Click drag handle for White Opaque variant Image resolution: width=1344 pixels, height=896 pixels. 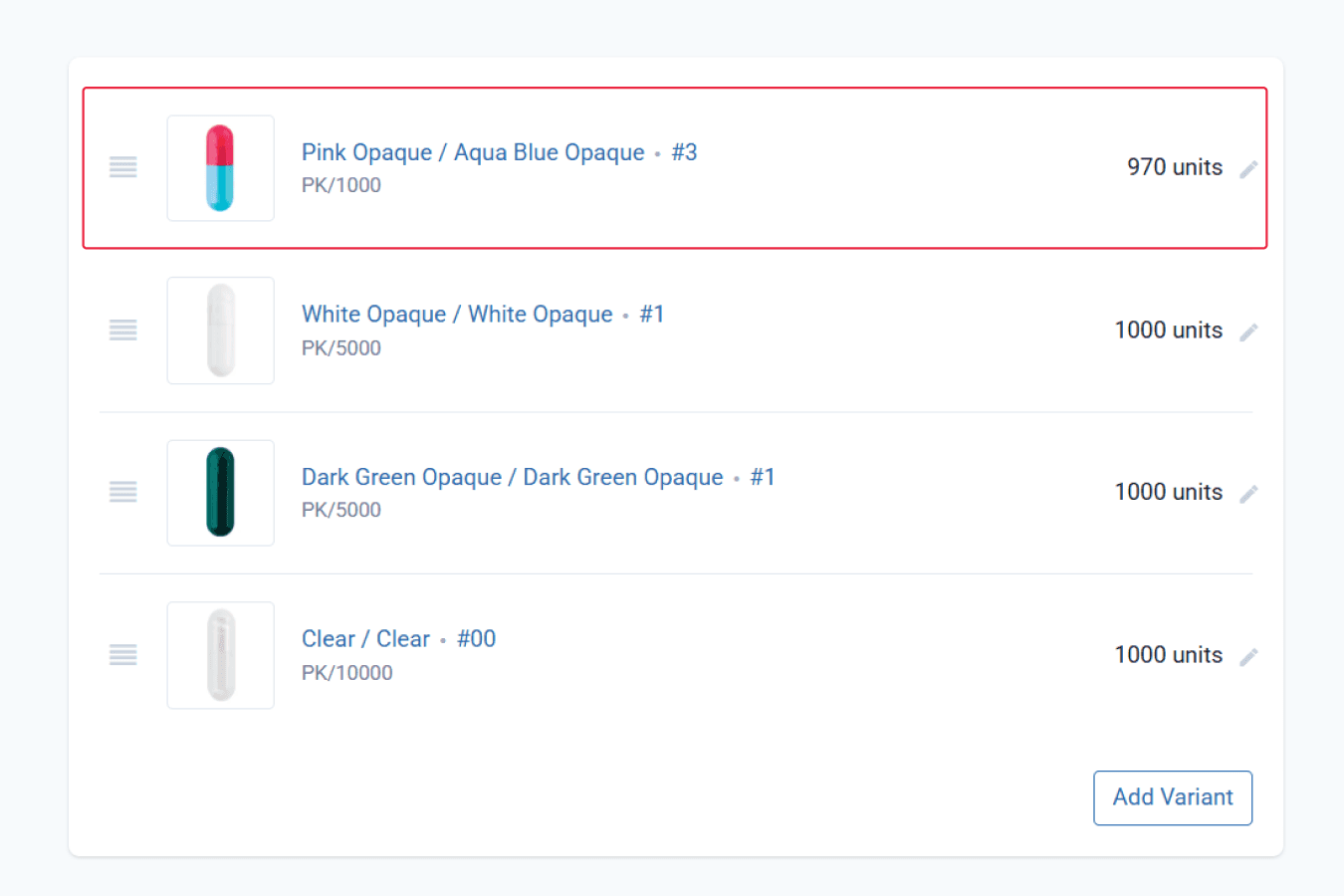pyautogui.click(x=123, y=331)
